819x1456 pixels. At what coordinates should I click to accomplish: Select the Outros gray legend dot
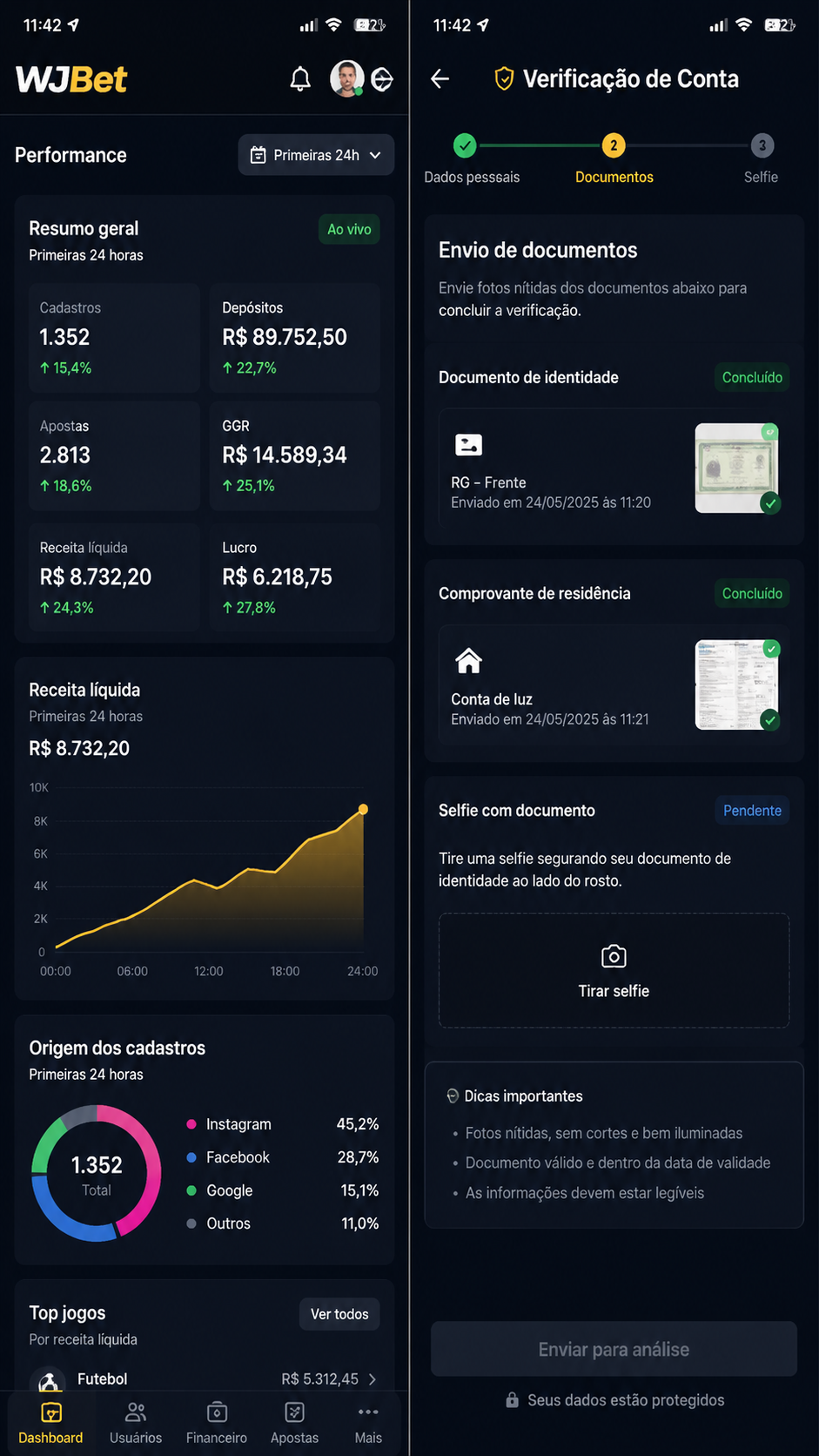pyautogui.click(x=191, y=1223)
